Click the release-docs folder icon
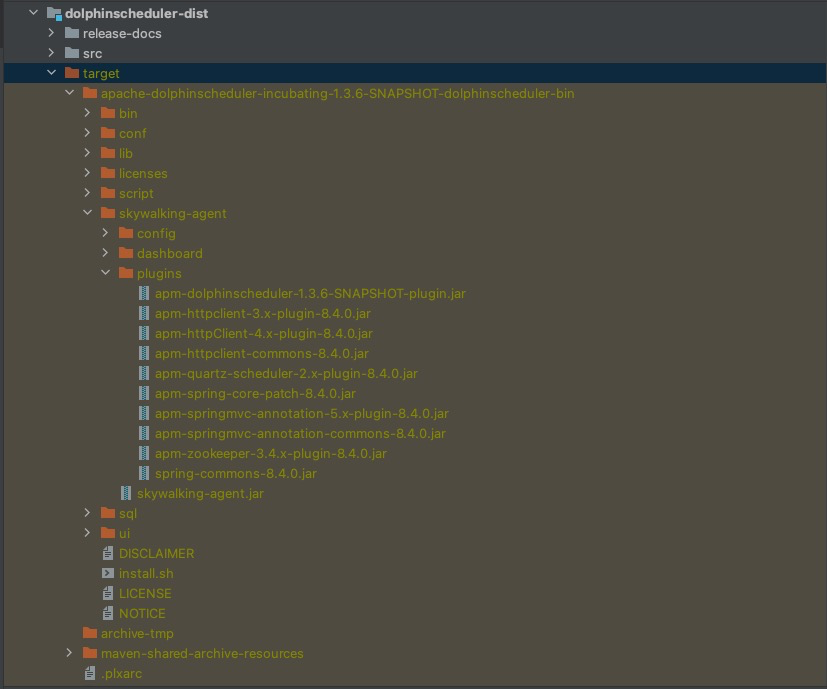The height and width of the screenshot is (689, 827). [72, 33]
